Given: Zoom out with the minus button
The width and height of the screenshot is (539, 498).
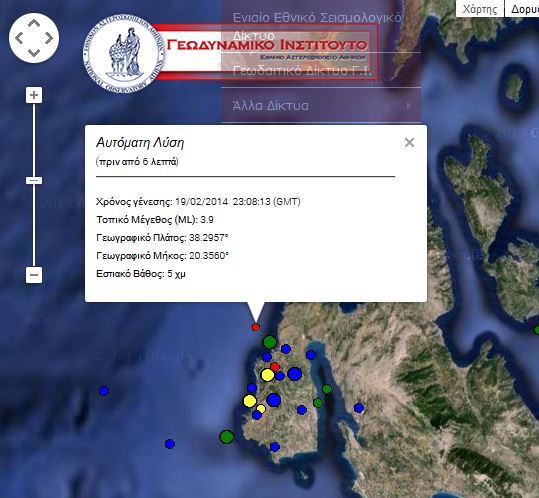Looking at the screenshot, I should [34, 275].
